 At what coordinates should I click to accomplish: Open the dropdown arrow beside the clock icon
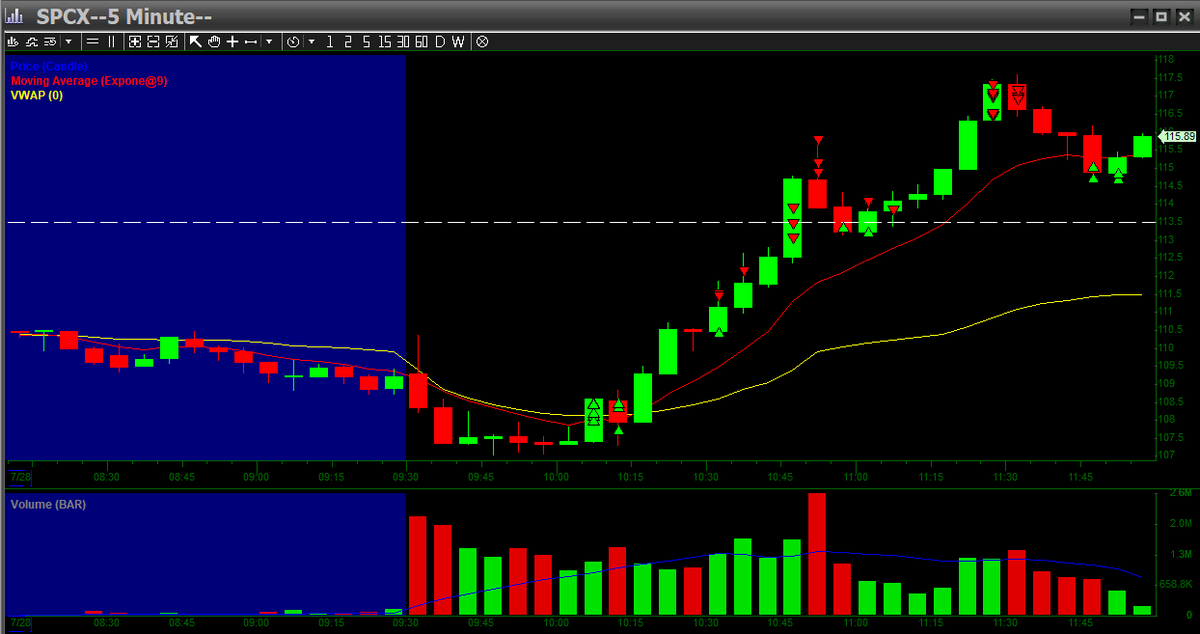click(x=312, y=41)
